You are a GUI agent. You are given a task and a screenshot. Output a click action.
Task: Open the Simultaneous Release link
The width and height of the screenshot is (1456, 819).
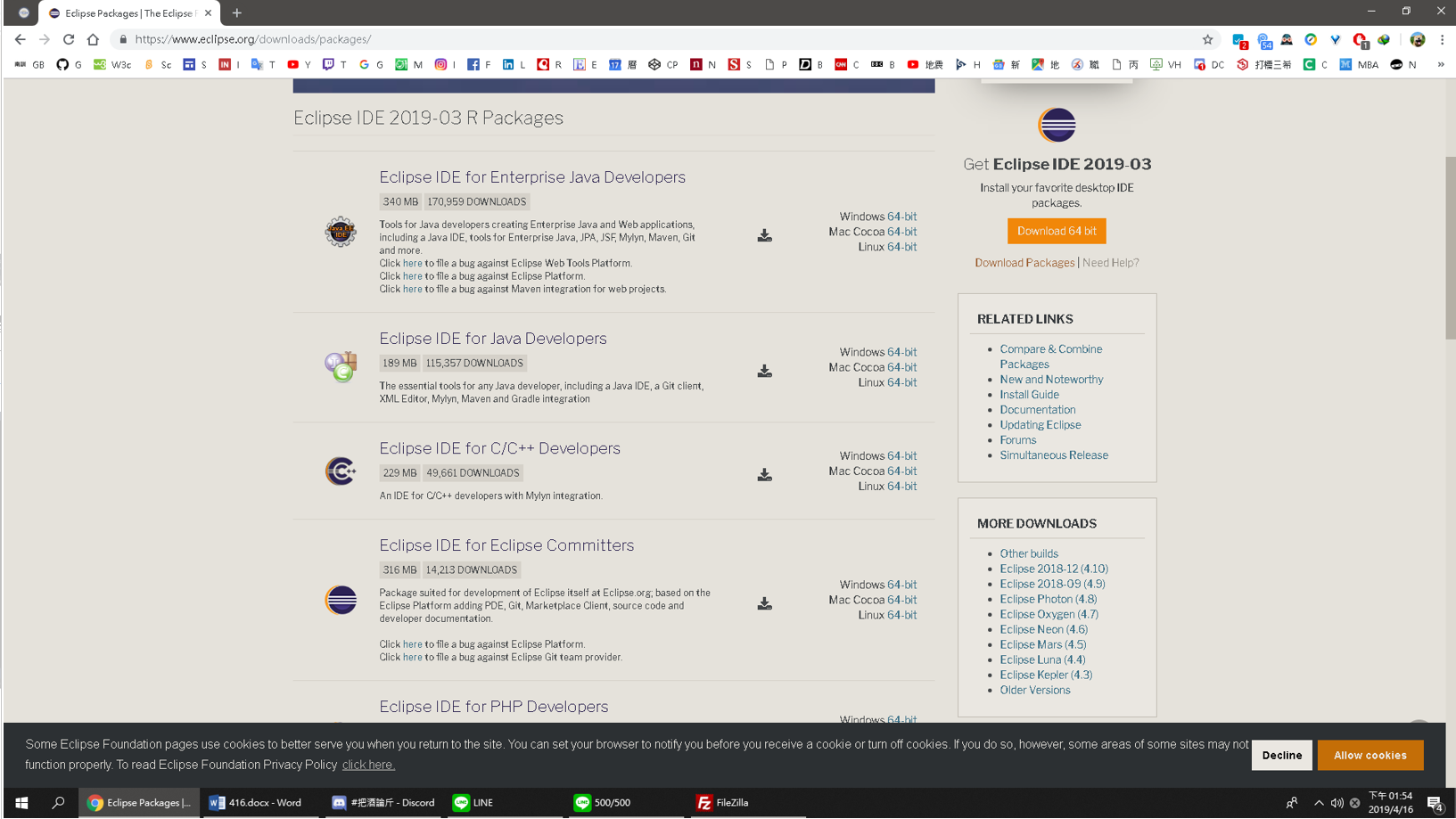coord(1054,455)
